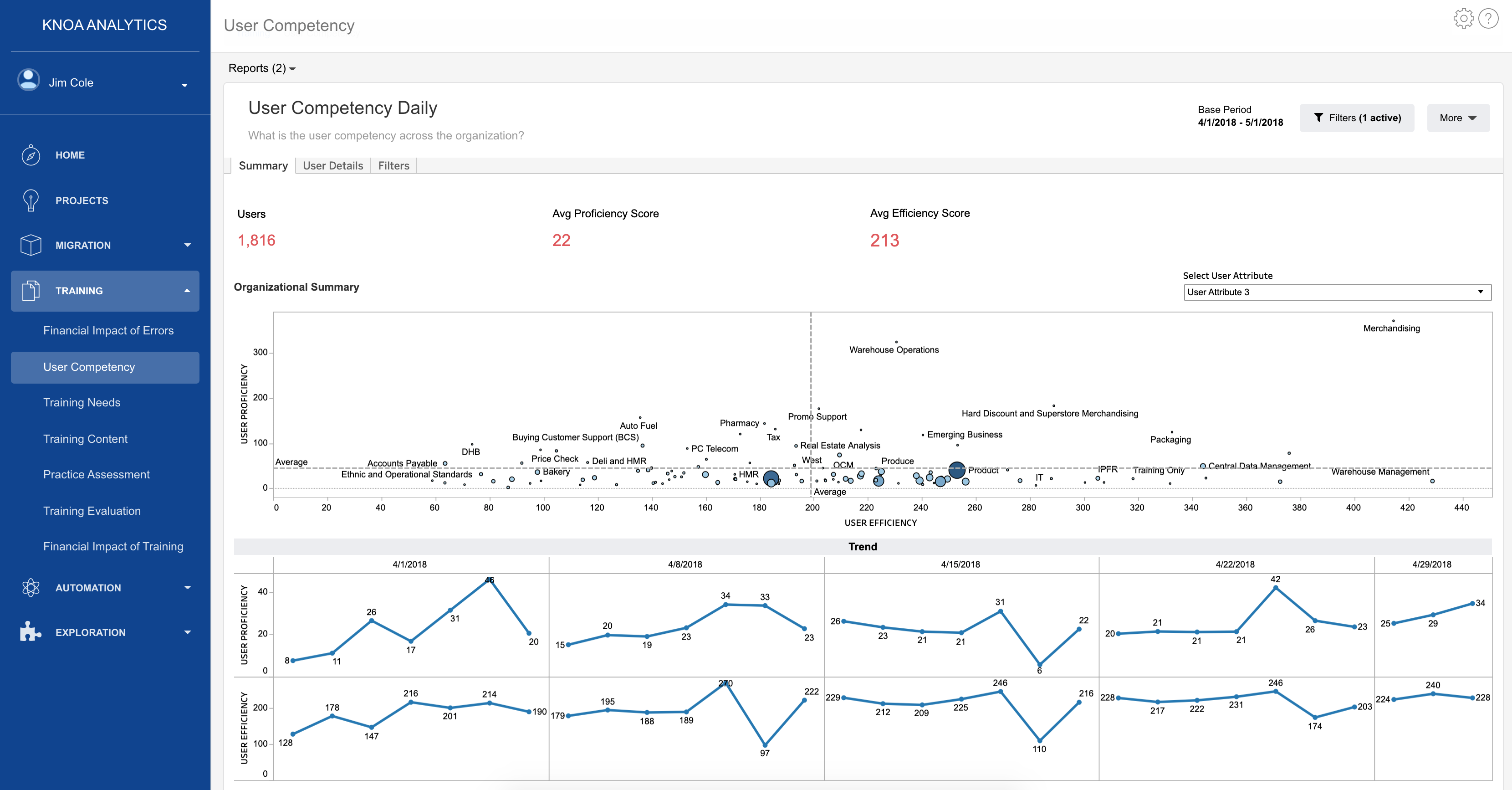Expand the Migration menu arrow
This screenshot has width=1512, height=790.
pos(187,245)
